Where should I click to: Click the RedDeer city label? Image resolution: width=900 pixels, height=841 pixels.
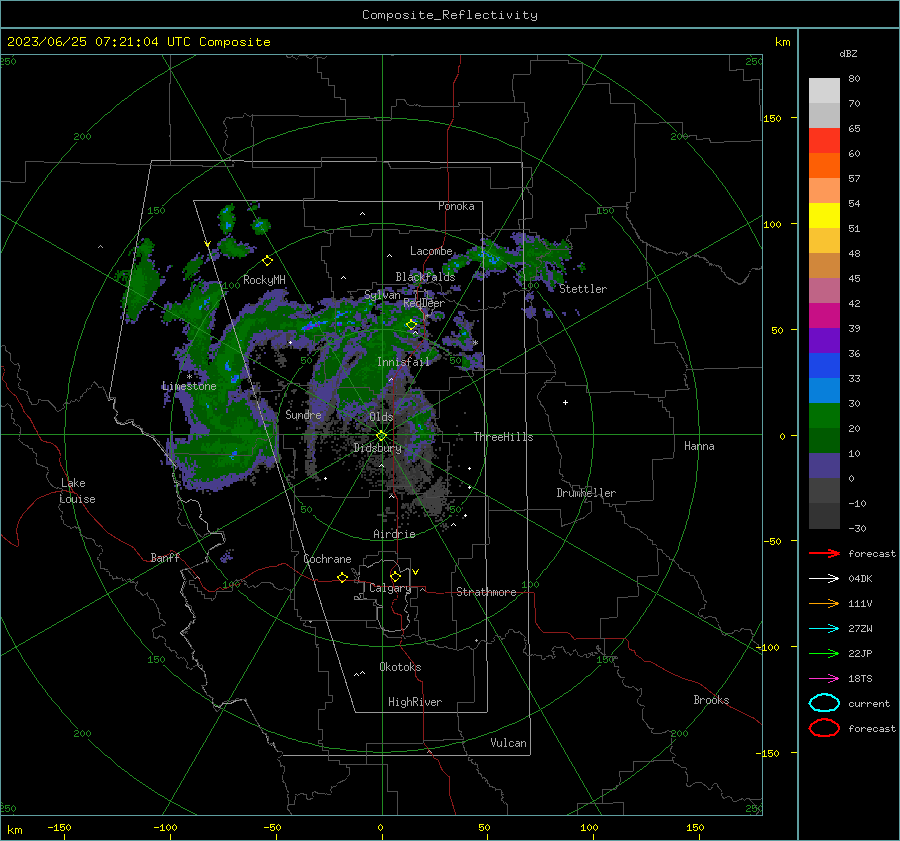424,303
